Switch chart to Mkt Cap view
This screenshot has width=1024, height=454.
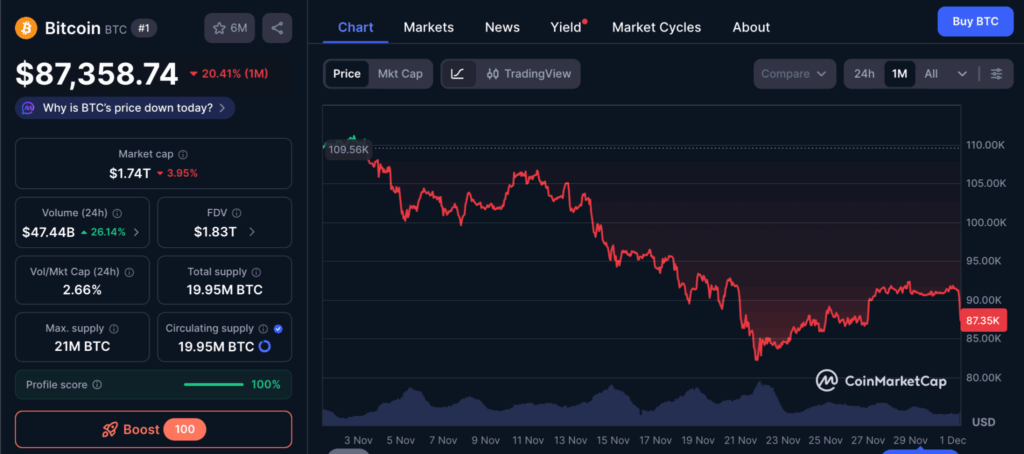coord(399,74)
